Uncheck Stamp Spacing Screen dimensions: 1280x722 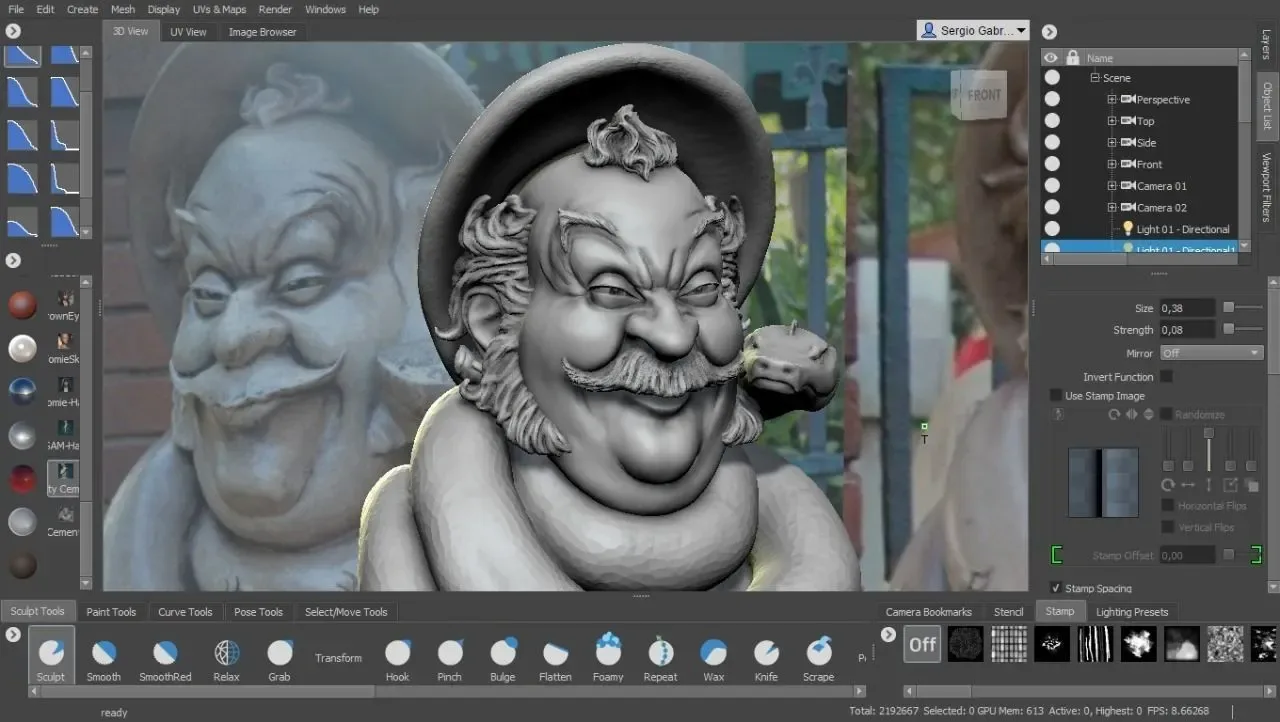click(x=1056, y=588)
